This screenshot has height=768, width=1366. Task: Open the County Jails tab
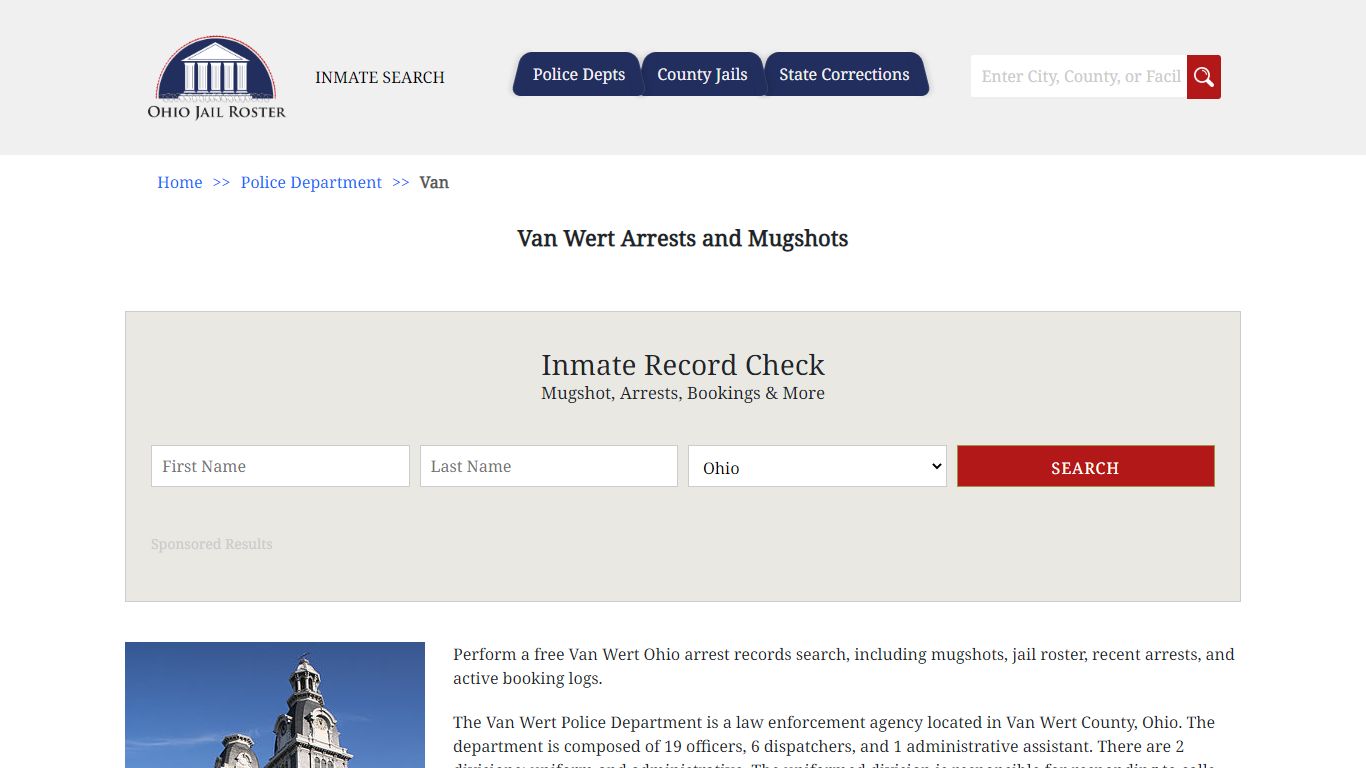pos(702,74)
